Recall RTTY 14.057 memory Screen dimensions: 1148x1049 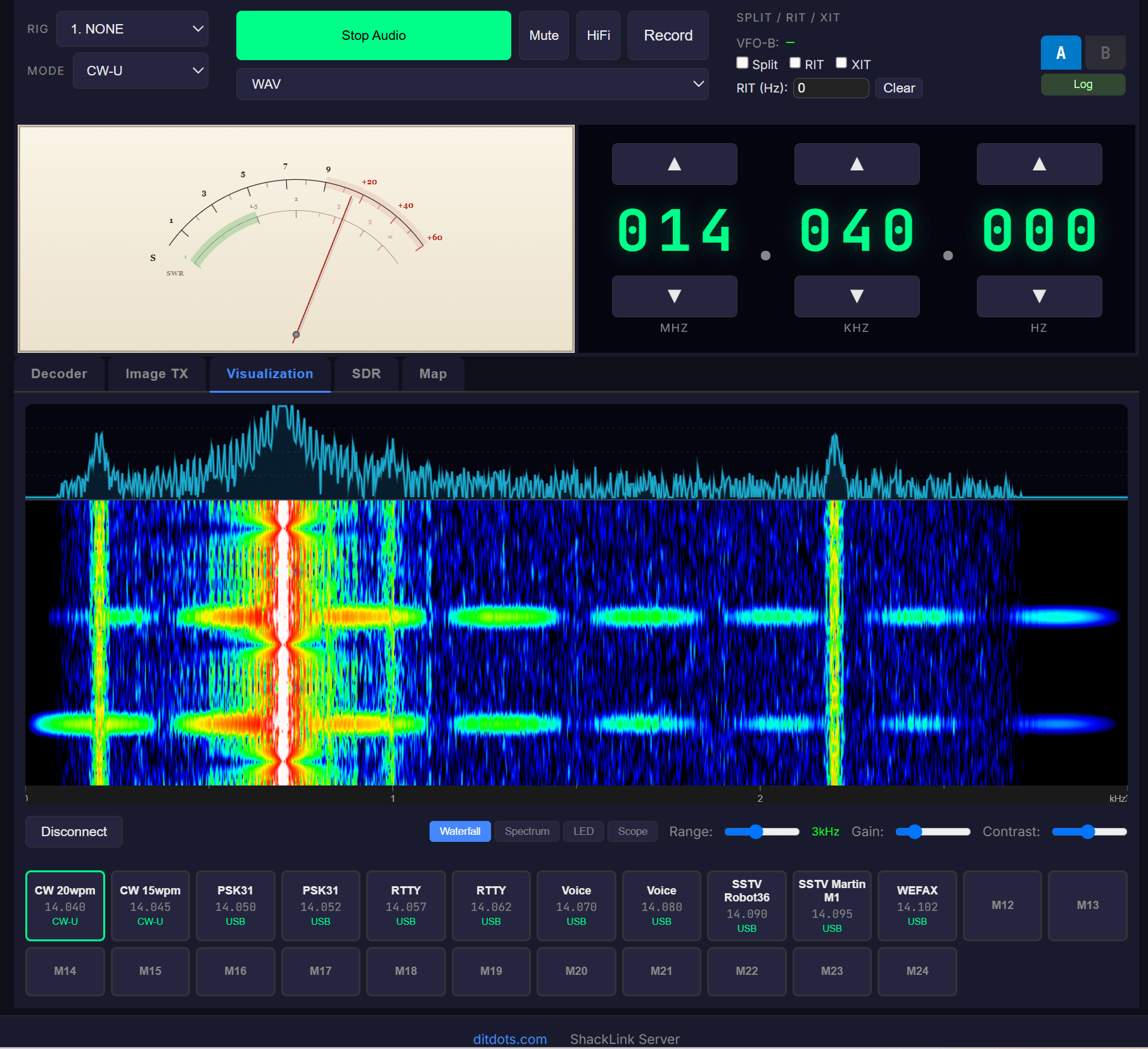[405, 905]
